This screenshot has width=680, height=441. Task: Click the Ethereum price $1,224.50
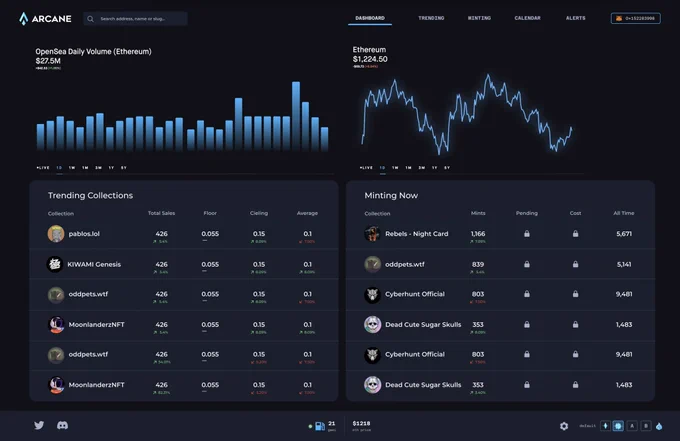pyautogui.click(x=370, y=59)
